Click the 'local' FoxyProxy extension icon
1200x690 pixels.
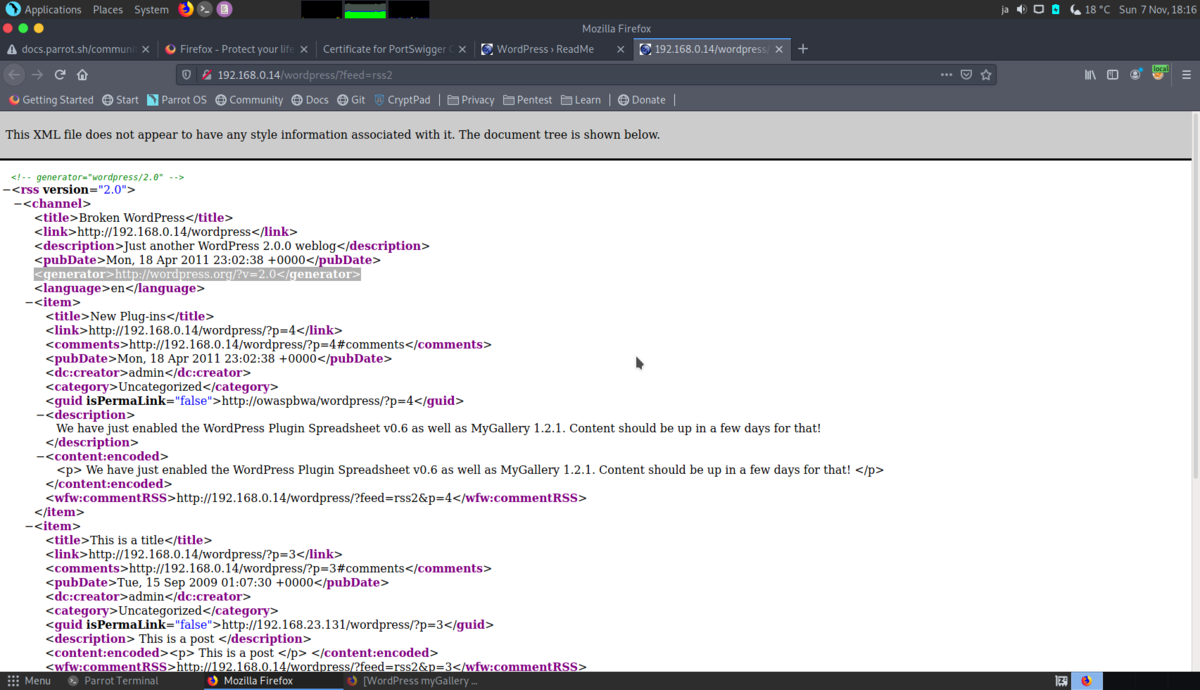tap(1159, 73)
